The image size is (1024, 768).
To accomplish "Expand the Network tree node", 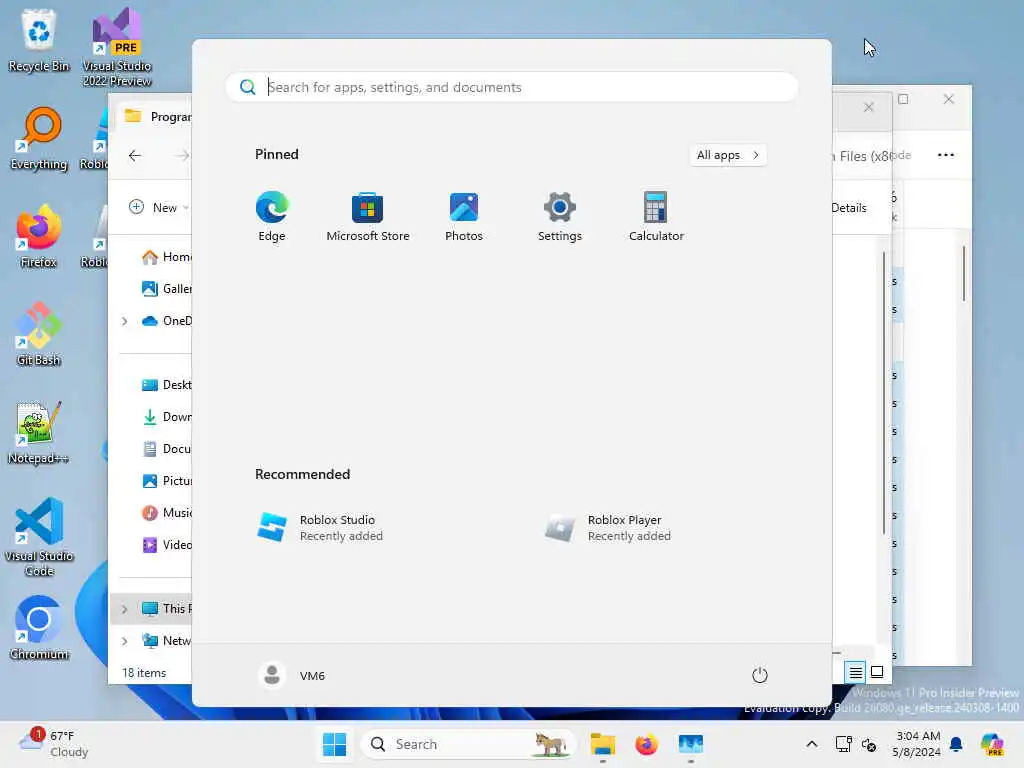I will pyautogui.click(x=124, y=641).
